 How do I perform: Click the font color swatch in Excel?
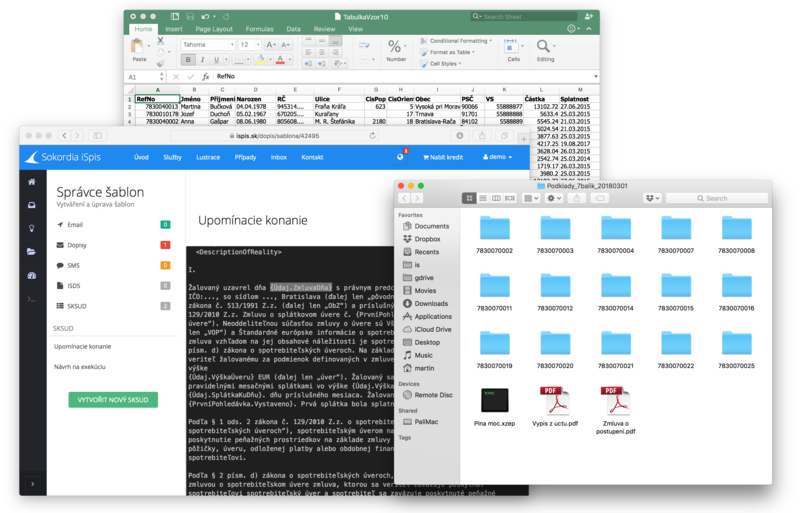281,60
